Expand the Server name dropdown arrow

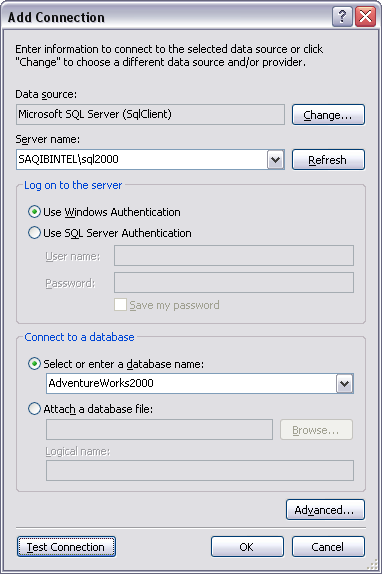pyautogui.click(x=276, y=160)
